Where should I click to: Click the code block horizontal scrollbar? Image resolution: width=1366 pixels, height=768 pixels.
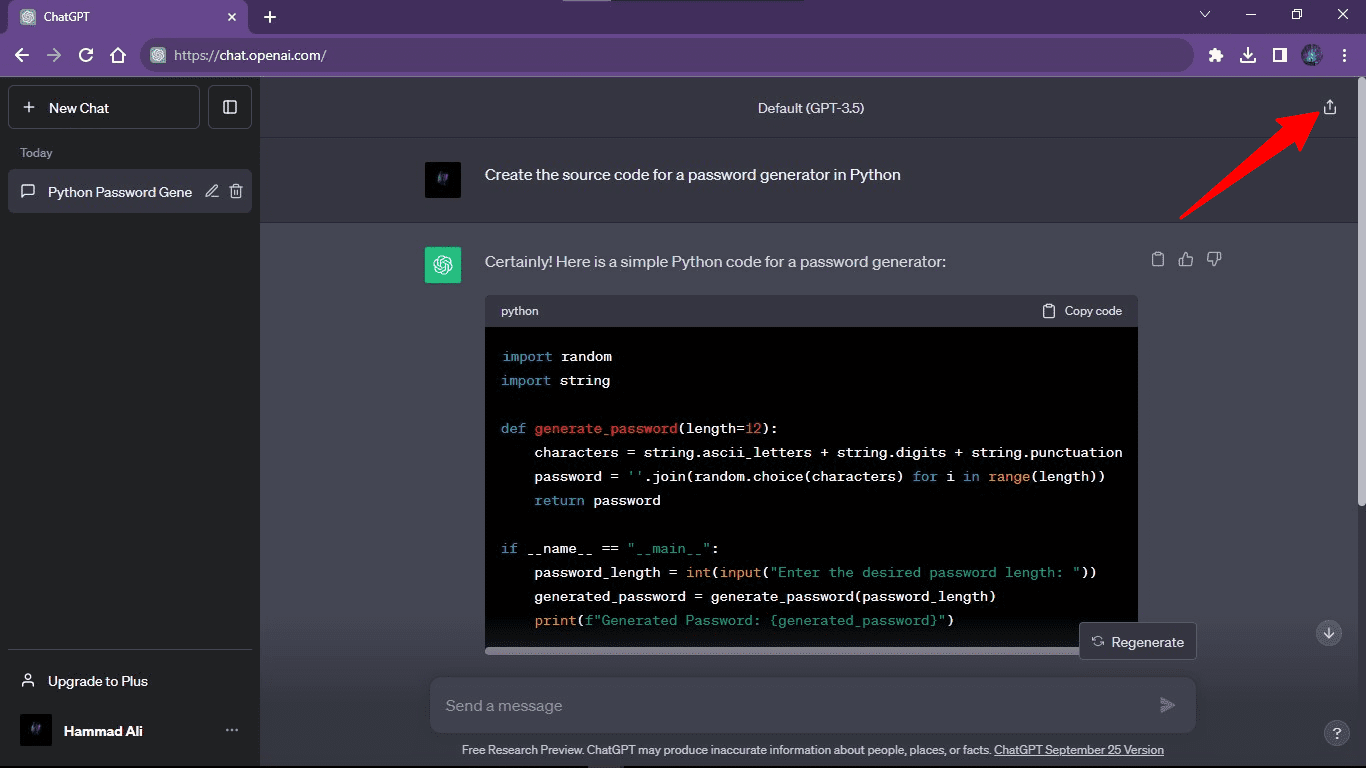pyautogui.click(x=782, y=650)
